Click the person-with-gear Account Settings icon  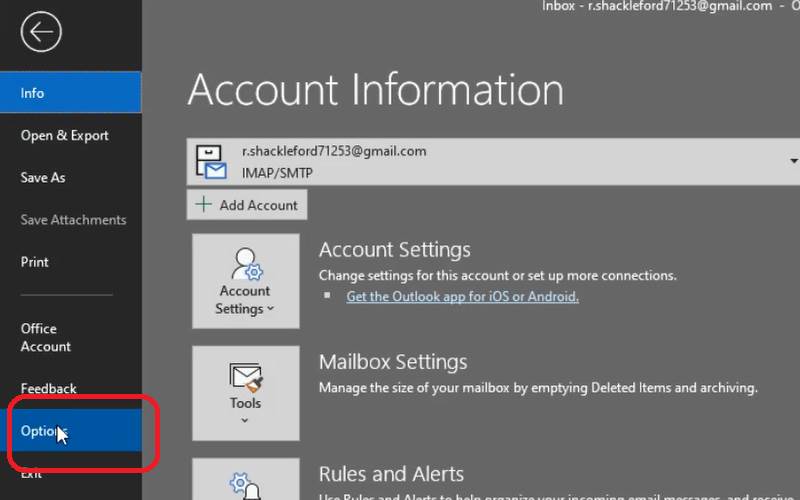tap(247, 264)
